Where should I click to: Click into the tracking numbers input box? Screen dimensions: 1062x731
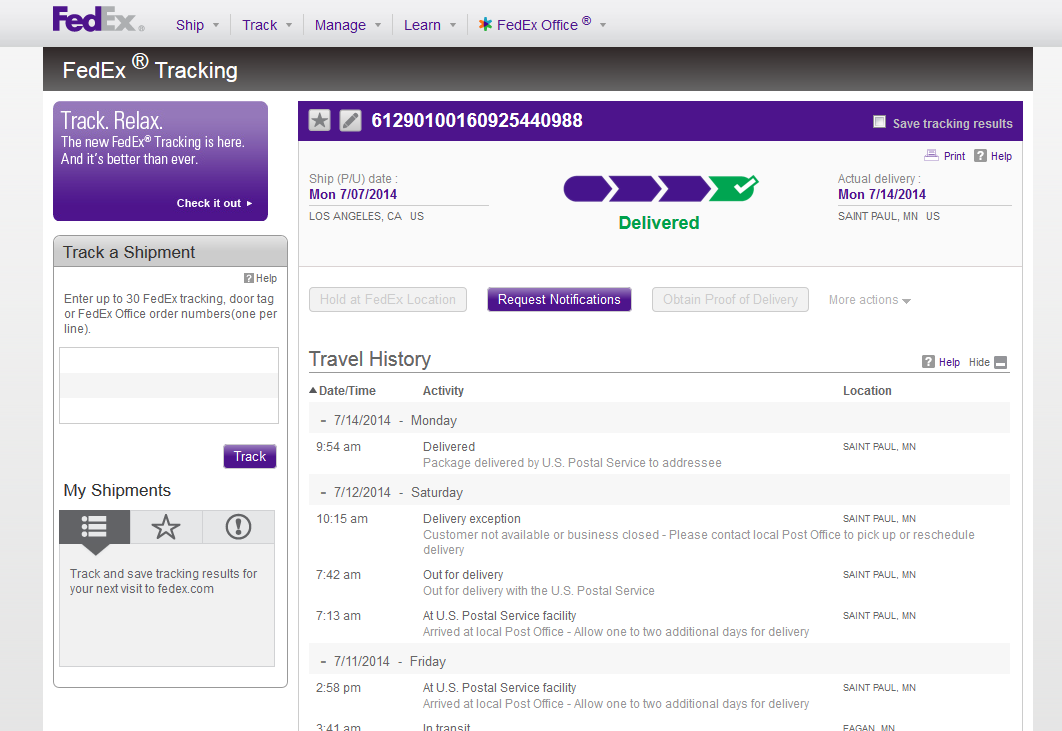[x=169, y=385]
